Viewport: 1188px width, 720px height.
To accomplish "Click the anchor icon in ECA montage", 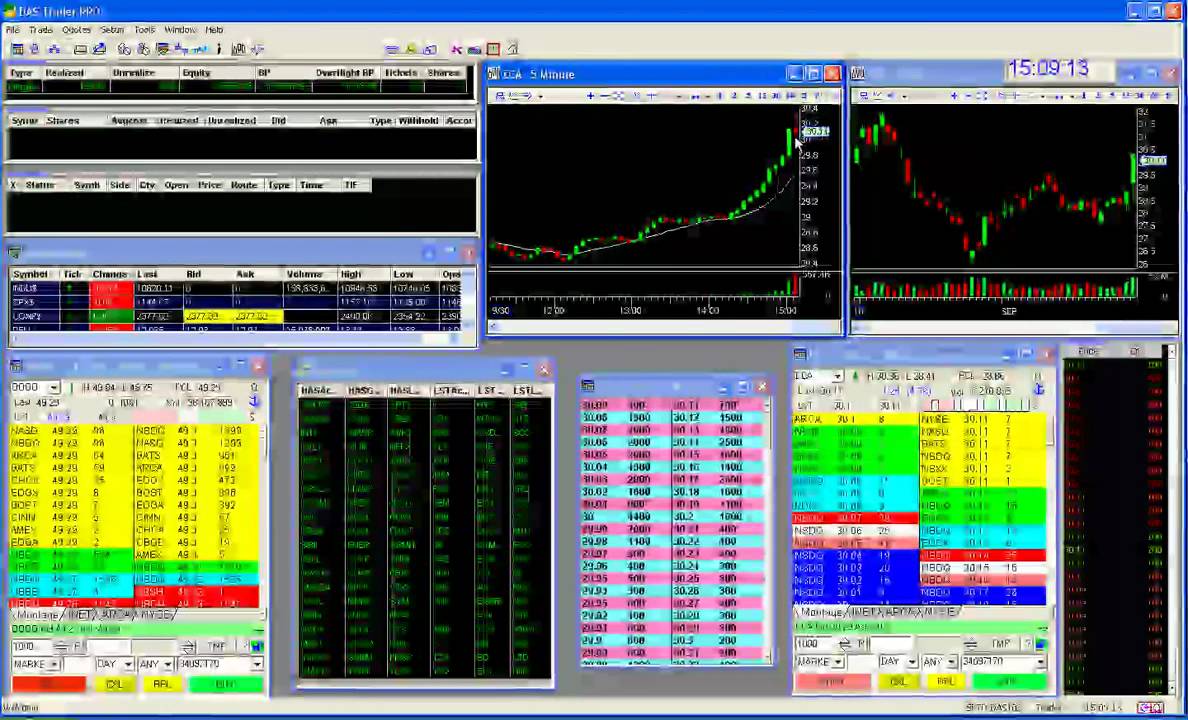I will [1039, 389].
